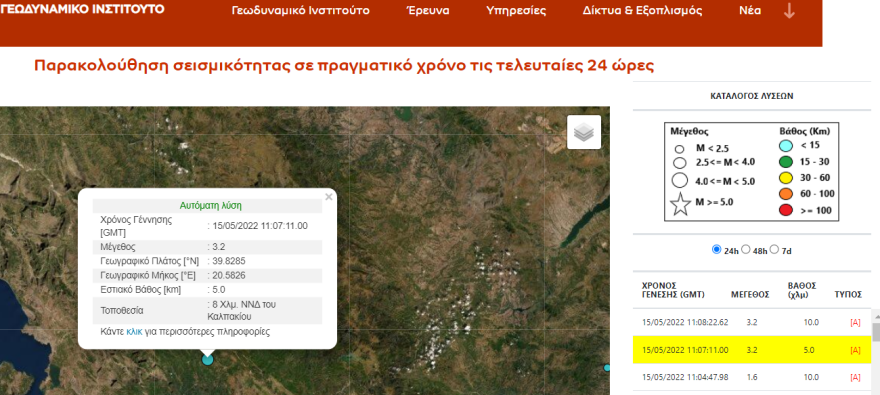Click the 'M < 2.5' legend circle
This screenshot has width=880, height=395.
point(679,149)
